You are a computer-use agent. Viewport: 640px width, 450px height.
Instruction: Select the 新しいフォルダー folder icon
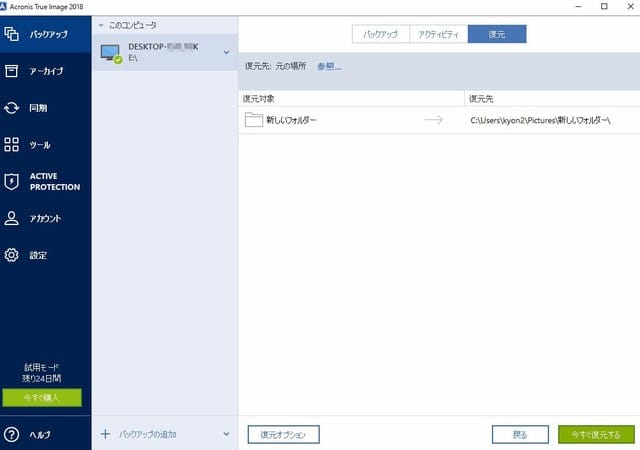pyautogui.click(x=254, y=120)
